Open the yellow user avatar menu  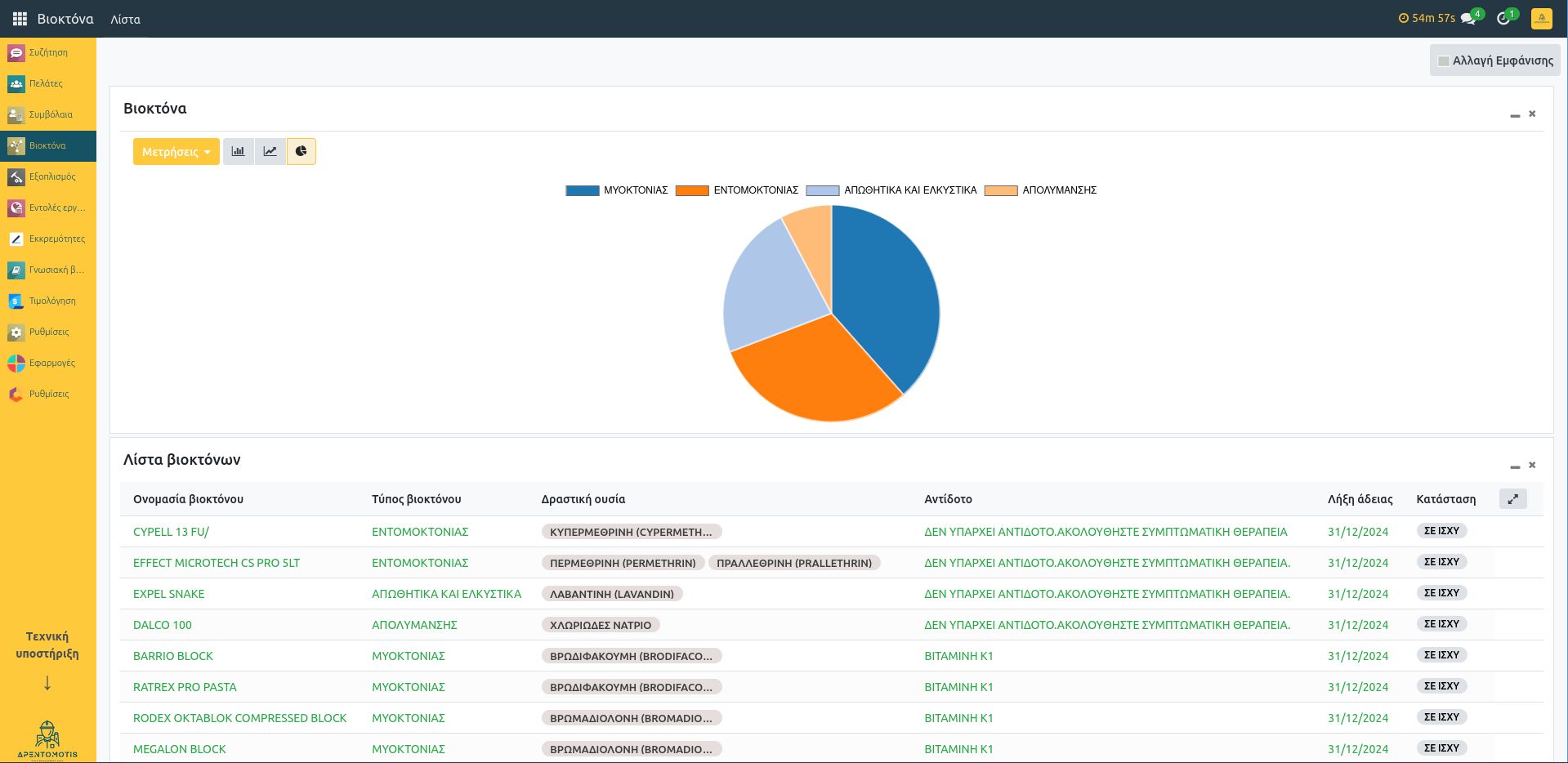click(x=1542, y=18)
